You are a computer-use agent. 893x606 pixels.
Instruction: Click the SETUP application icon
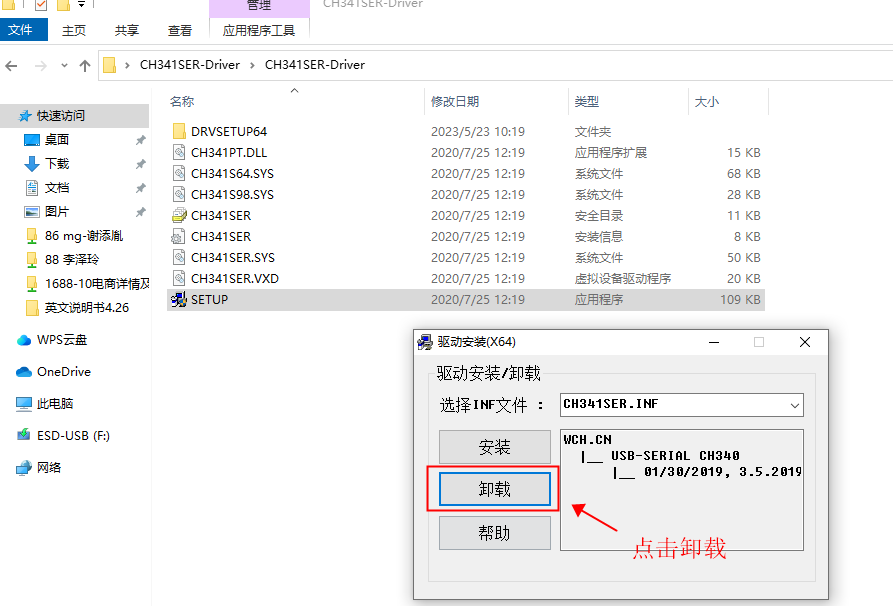pos(179,300)
